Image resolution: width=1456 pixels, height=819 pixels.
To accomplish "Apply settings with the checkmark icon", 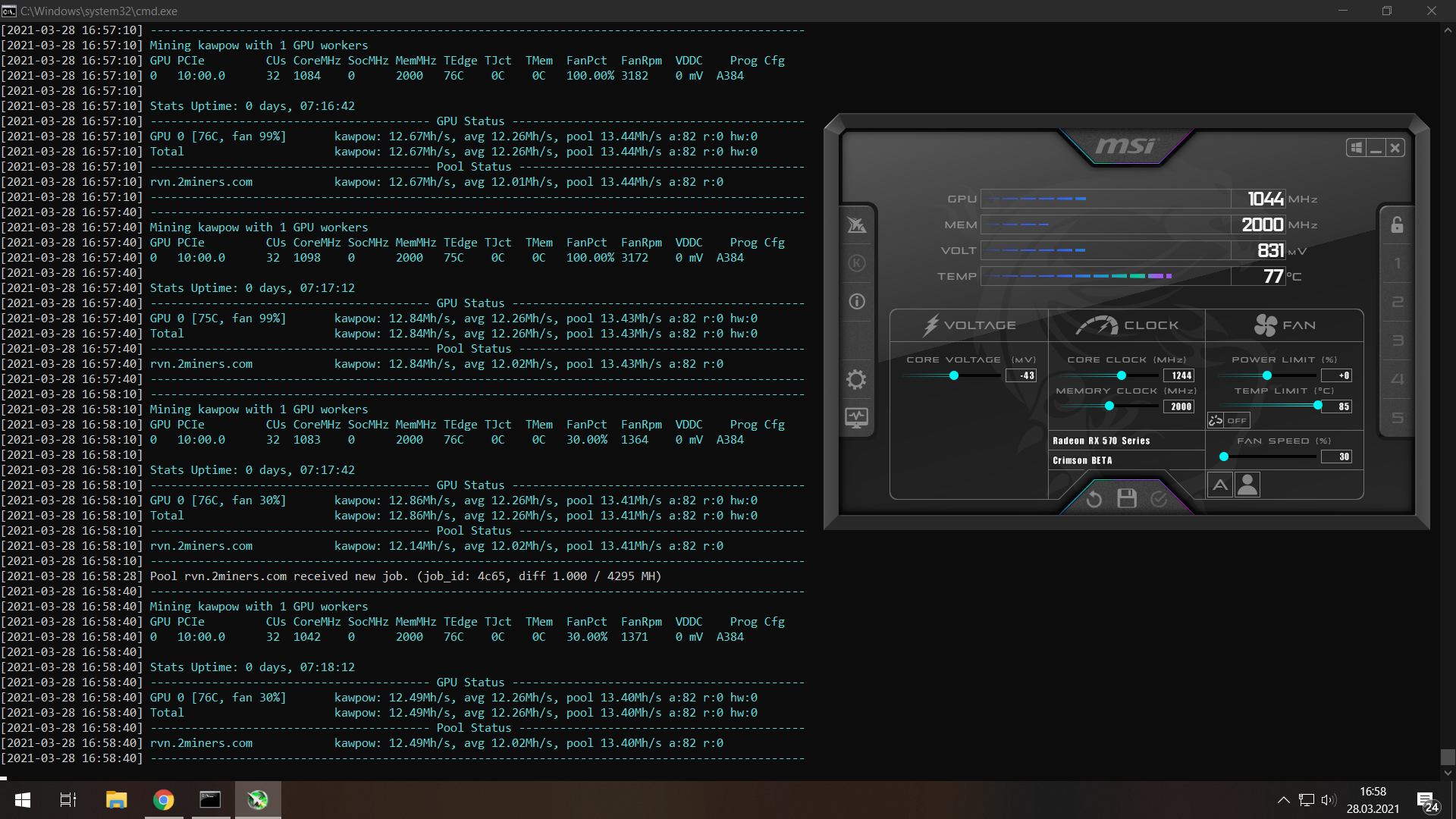I will point(1159,498).
